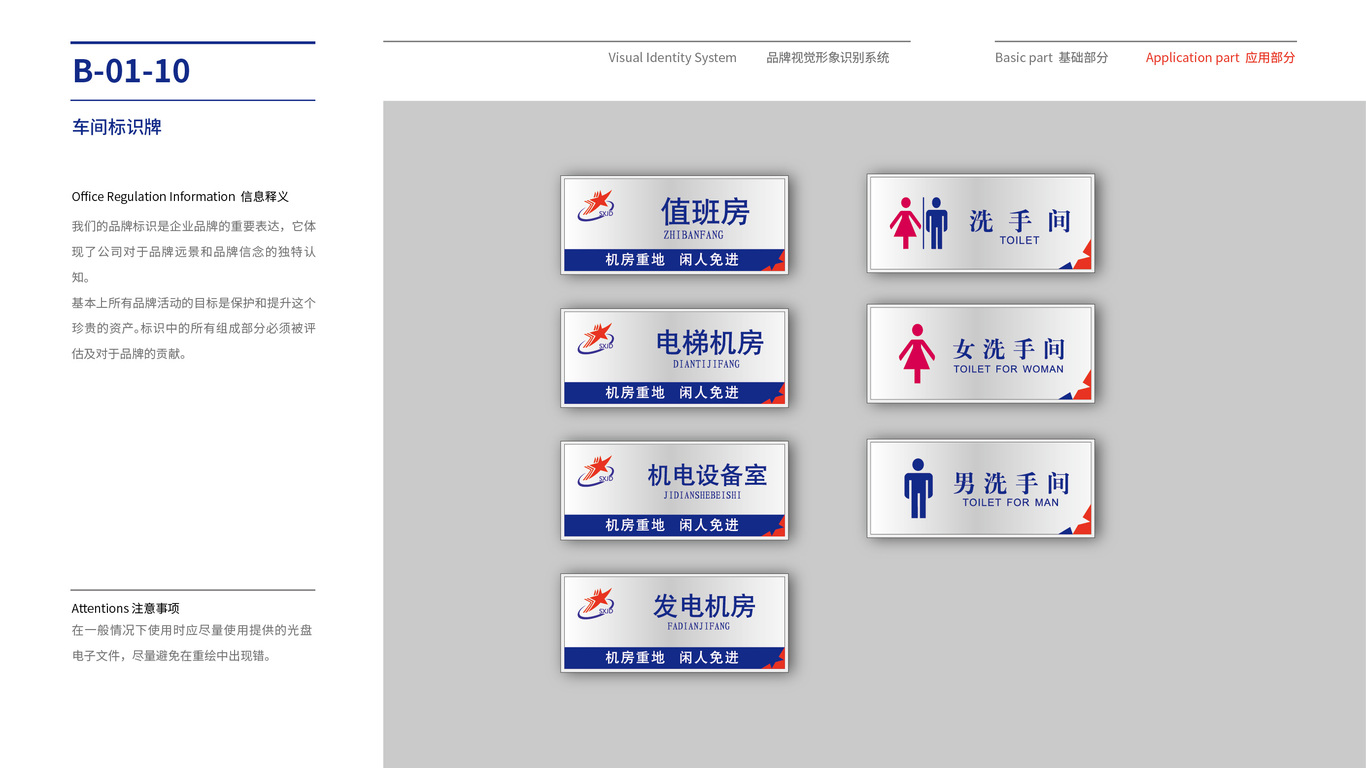
Task: Click the male figure on 男洗手间 sign
Action: click(x=918, y=488)
